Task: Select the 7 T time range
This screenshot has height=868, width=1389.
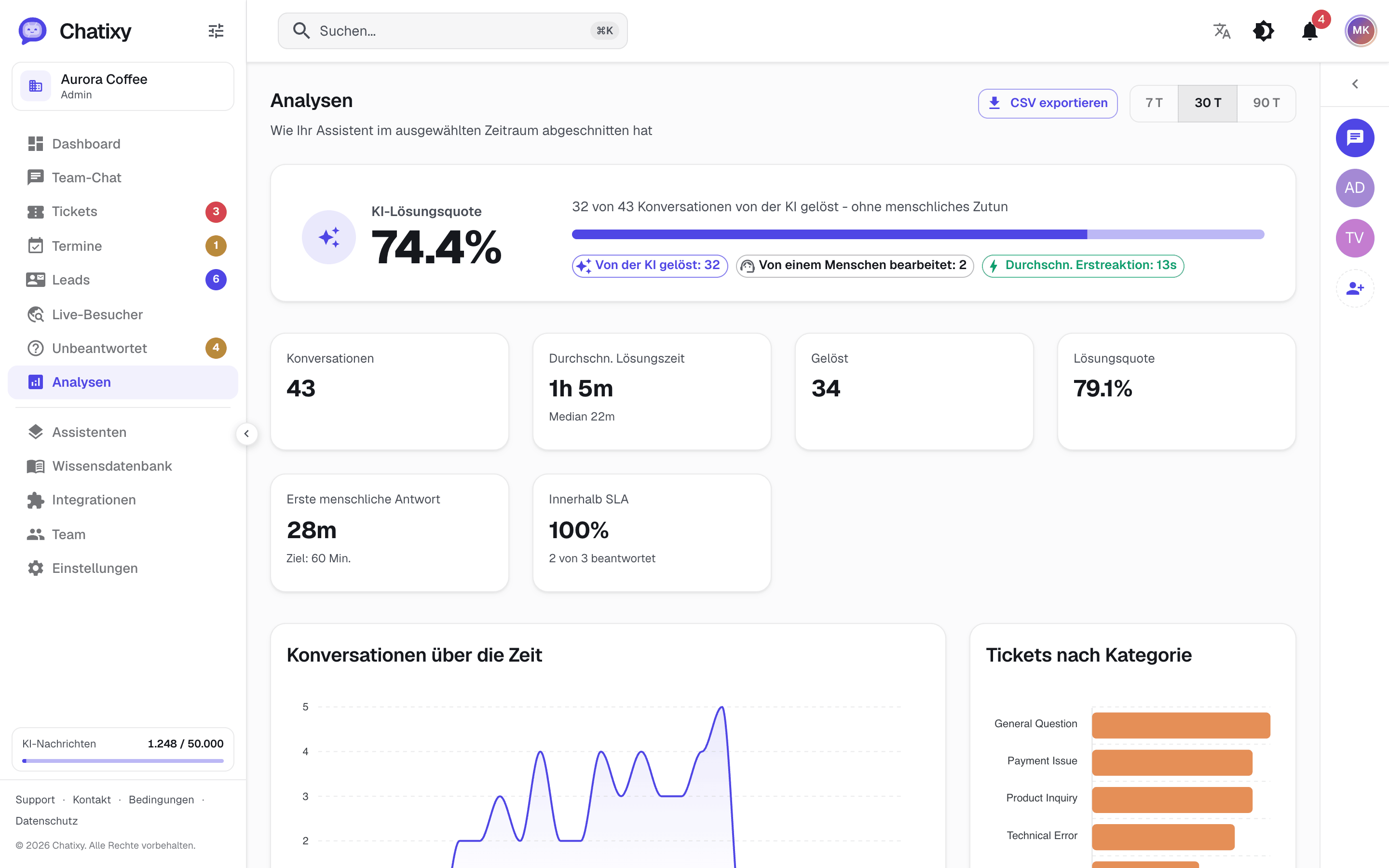Action: point(1154,103)
